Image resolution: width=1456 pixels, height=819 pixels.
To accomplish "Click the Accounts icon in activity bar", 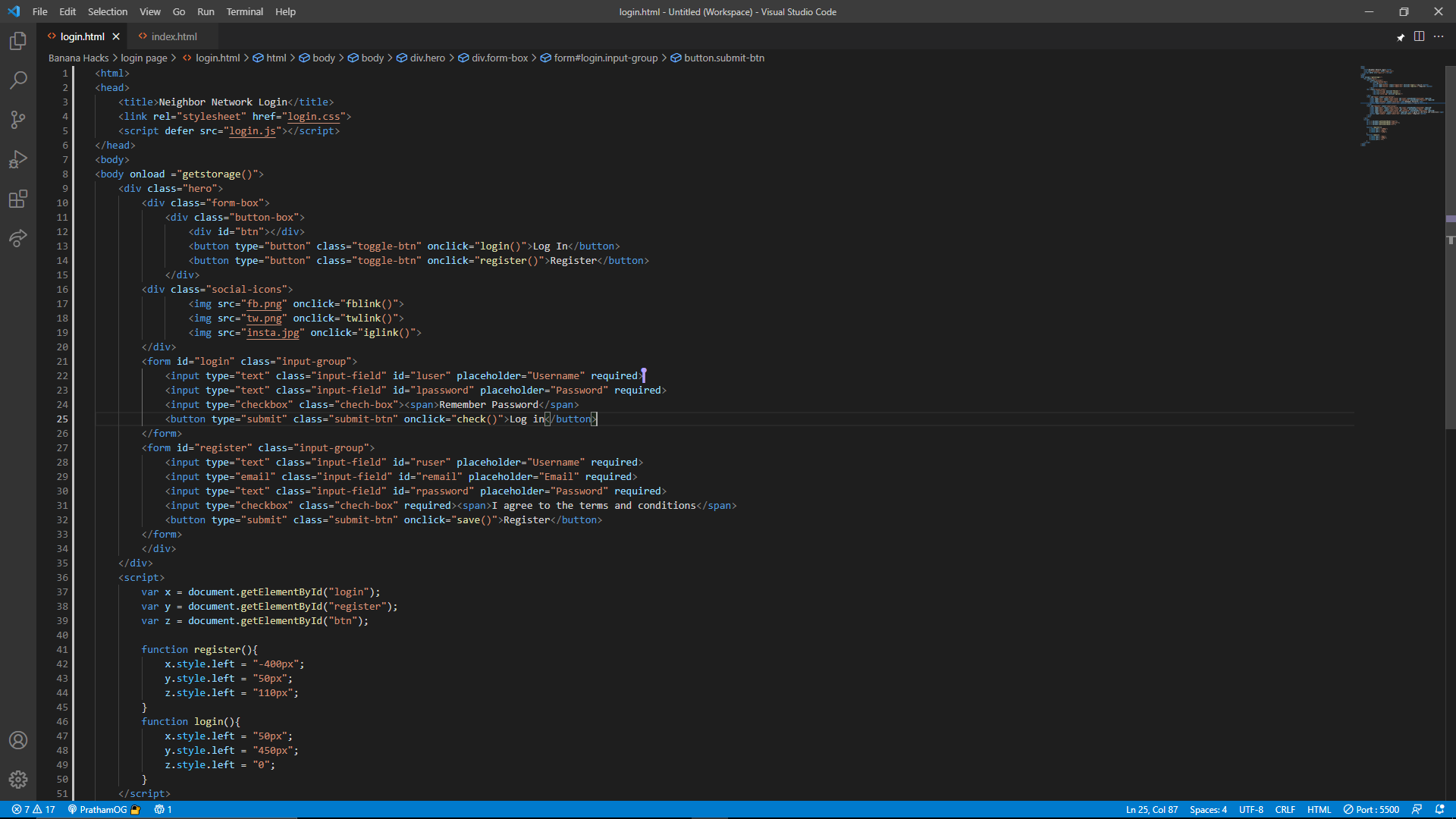I will point(18,740).
